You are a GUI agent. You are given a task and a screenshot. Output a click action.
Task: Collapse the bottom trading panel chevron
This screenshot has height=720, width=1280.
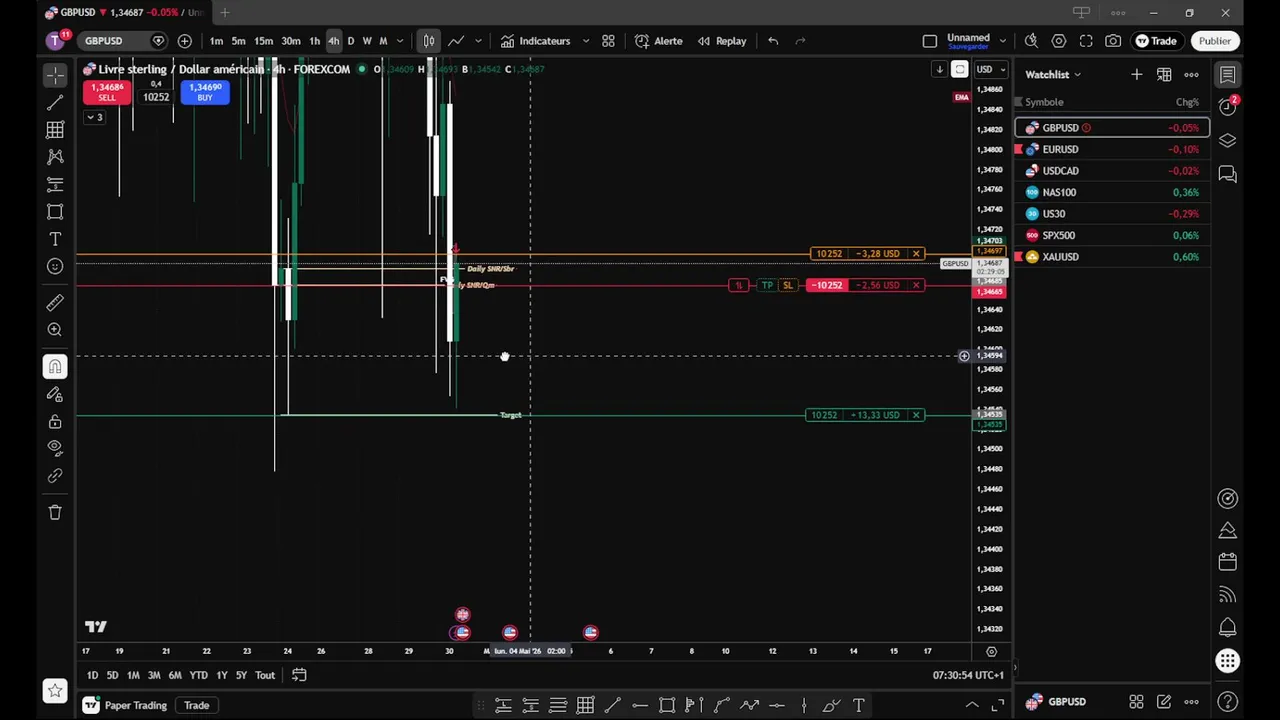click(972, 705)
